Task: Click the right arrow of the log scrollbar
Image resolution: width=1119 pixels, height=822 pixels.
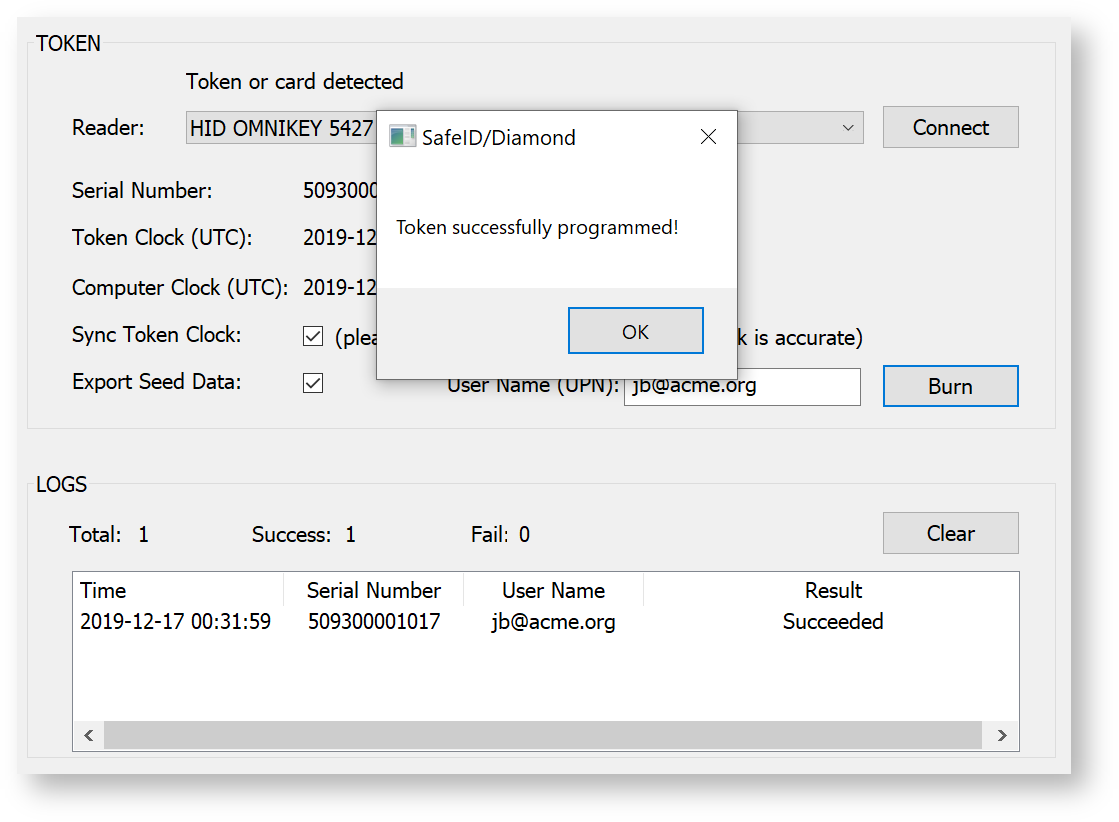Action: click(x=1001, y=735)
